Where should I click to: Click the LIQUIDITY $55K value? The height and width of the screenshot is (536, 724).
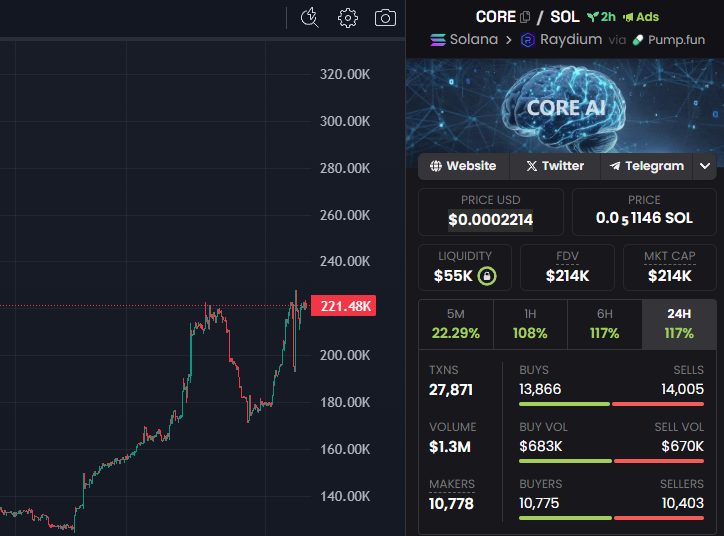(x=453, y=276)
